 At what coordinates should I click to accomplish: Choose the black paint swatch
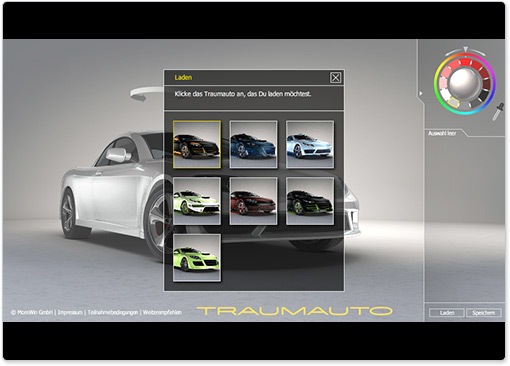pyautogui.click(x=483, y=95)
